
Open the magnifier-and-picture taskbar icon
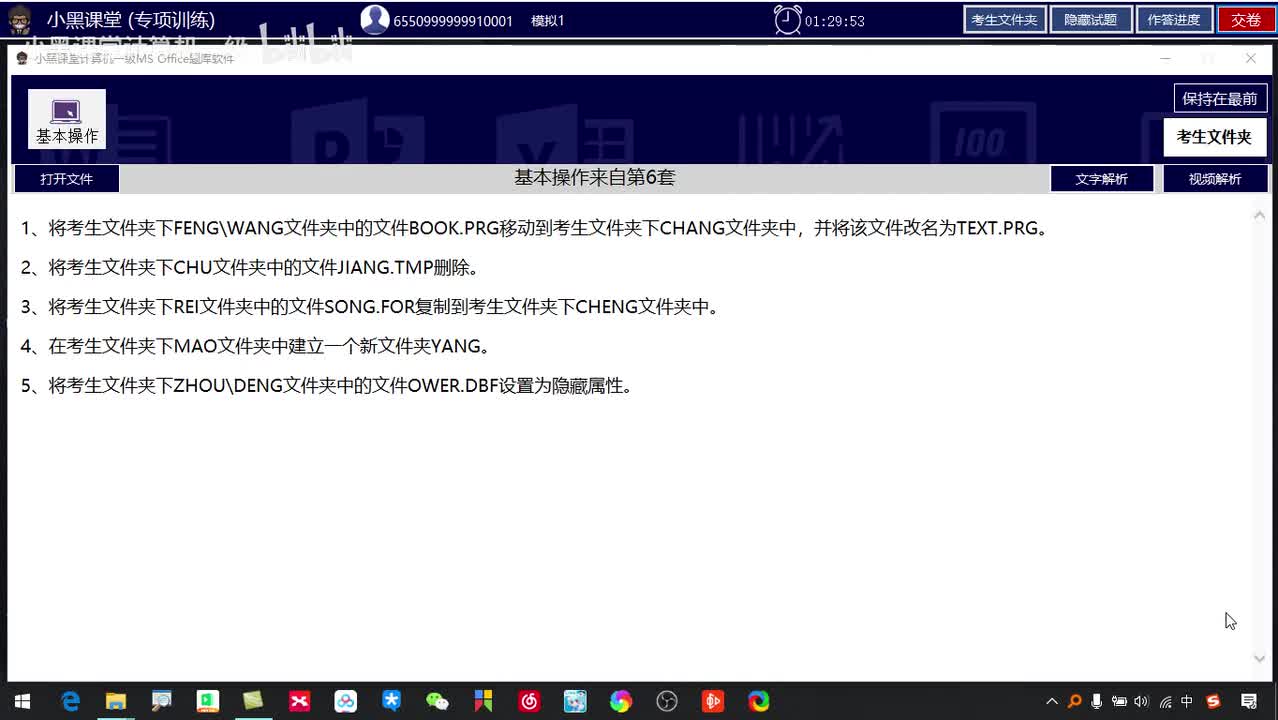tap(162, 701)
